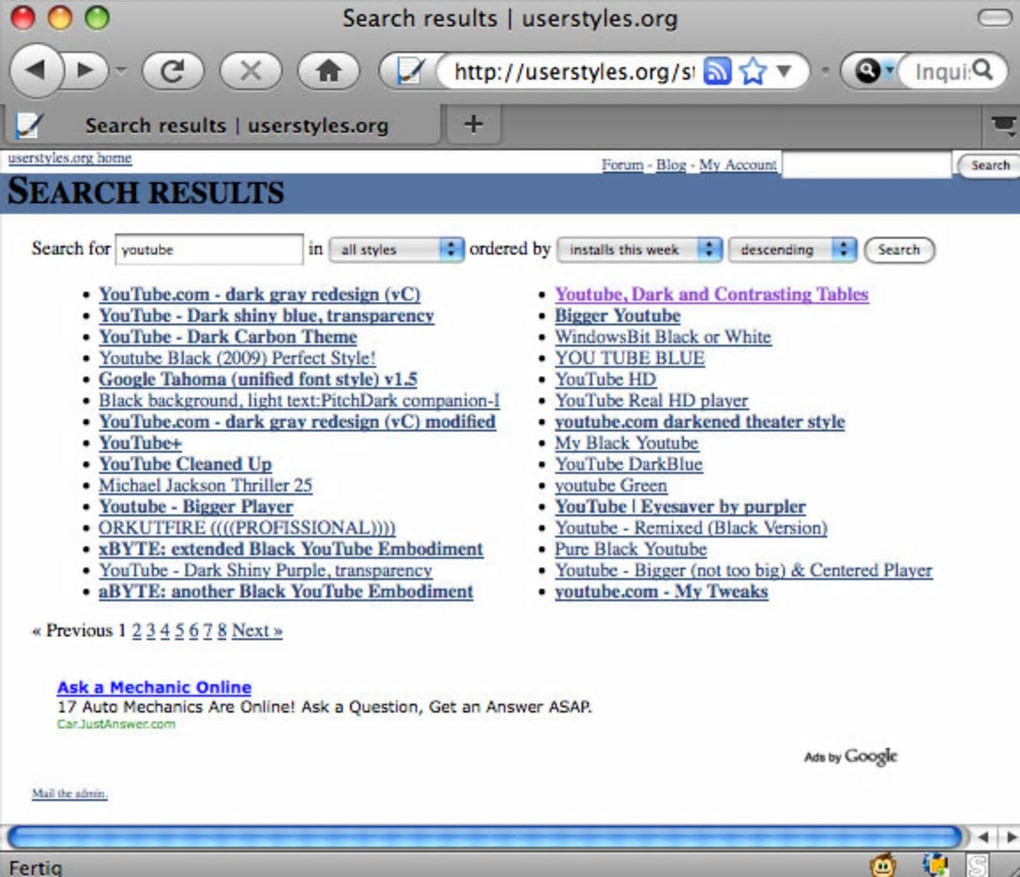
Task: Open the list-all-tabs button at right
Action: pyautogui.click(x=1002, y=124)
